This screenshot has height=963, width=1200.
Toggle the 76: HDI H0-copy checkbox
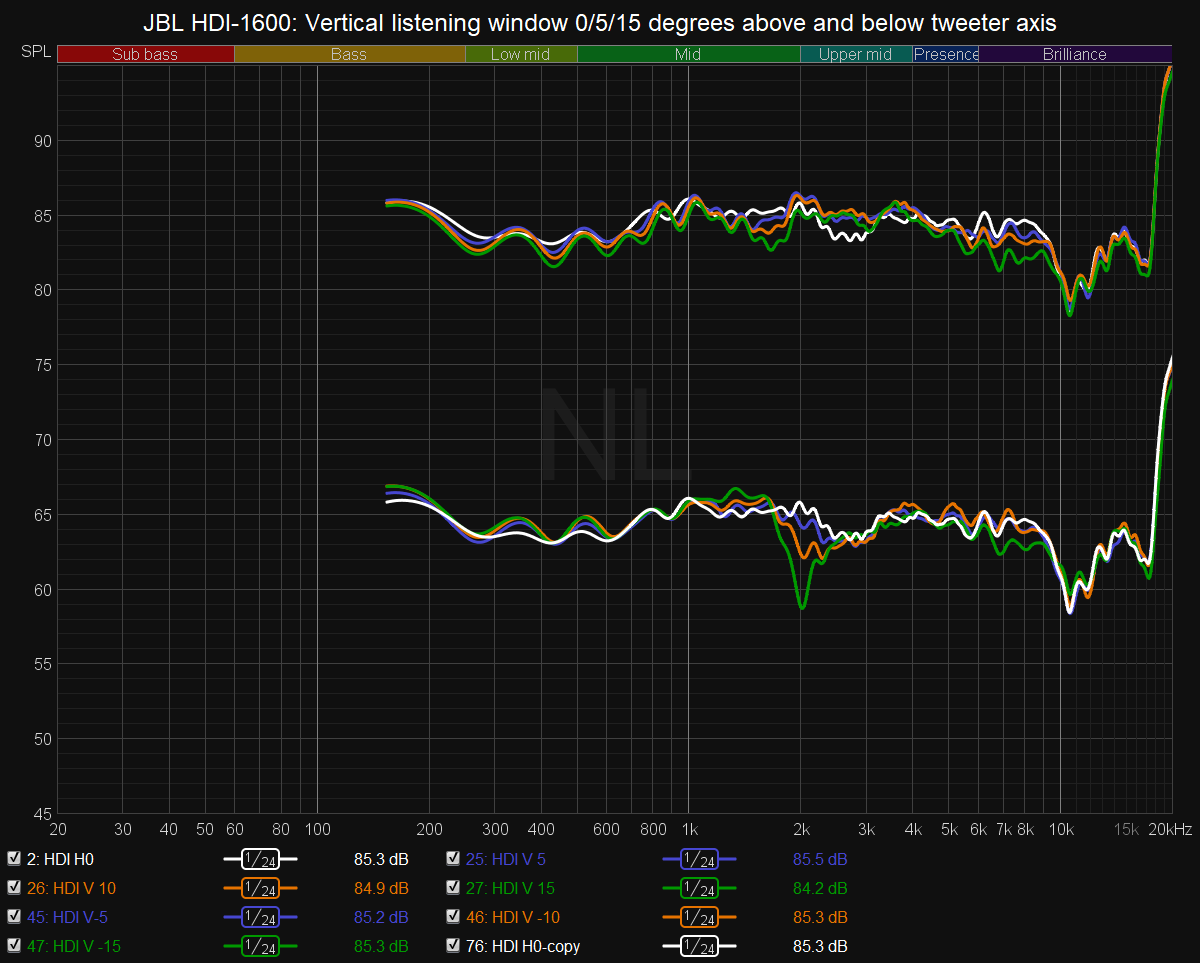[453, 945]
